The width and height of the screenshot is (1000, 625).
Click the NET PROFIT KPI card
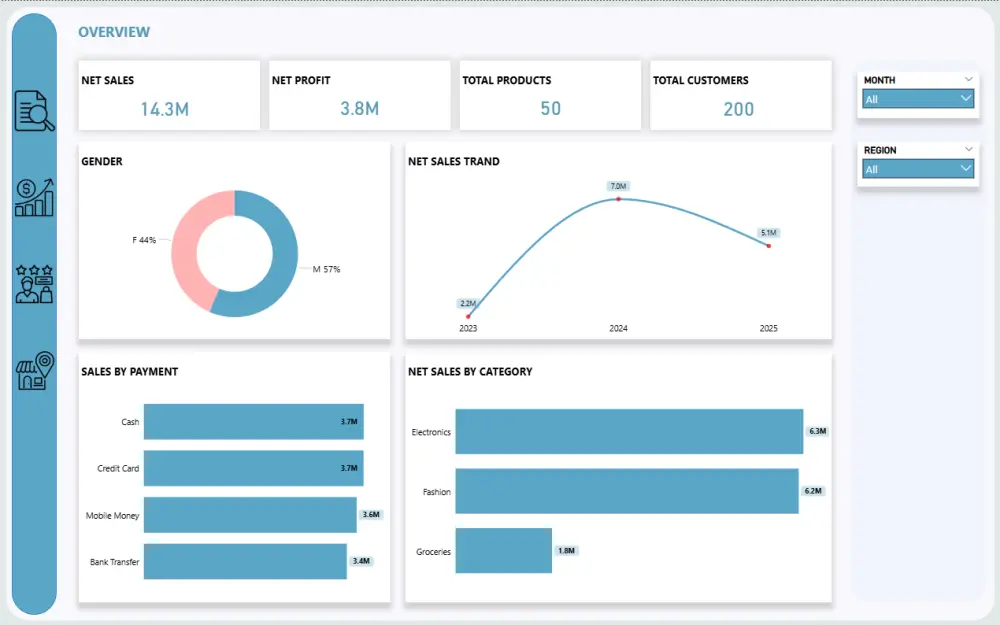[359, 95]
